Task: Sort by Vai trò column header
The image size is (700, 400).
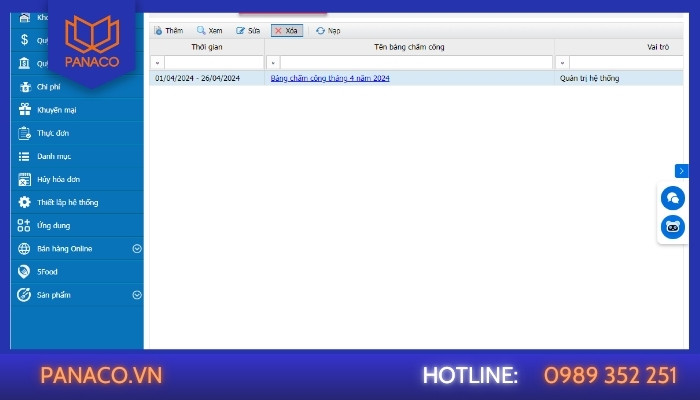Action: click(619, 47)
